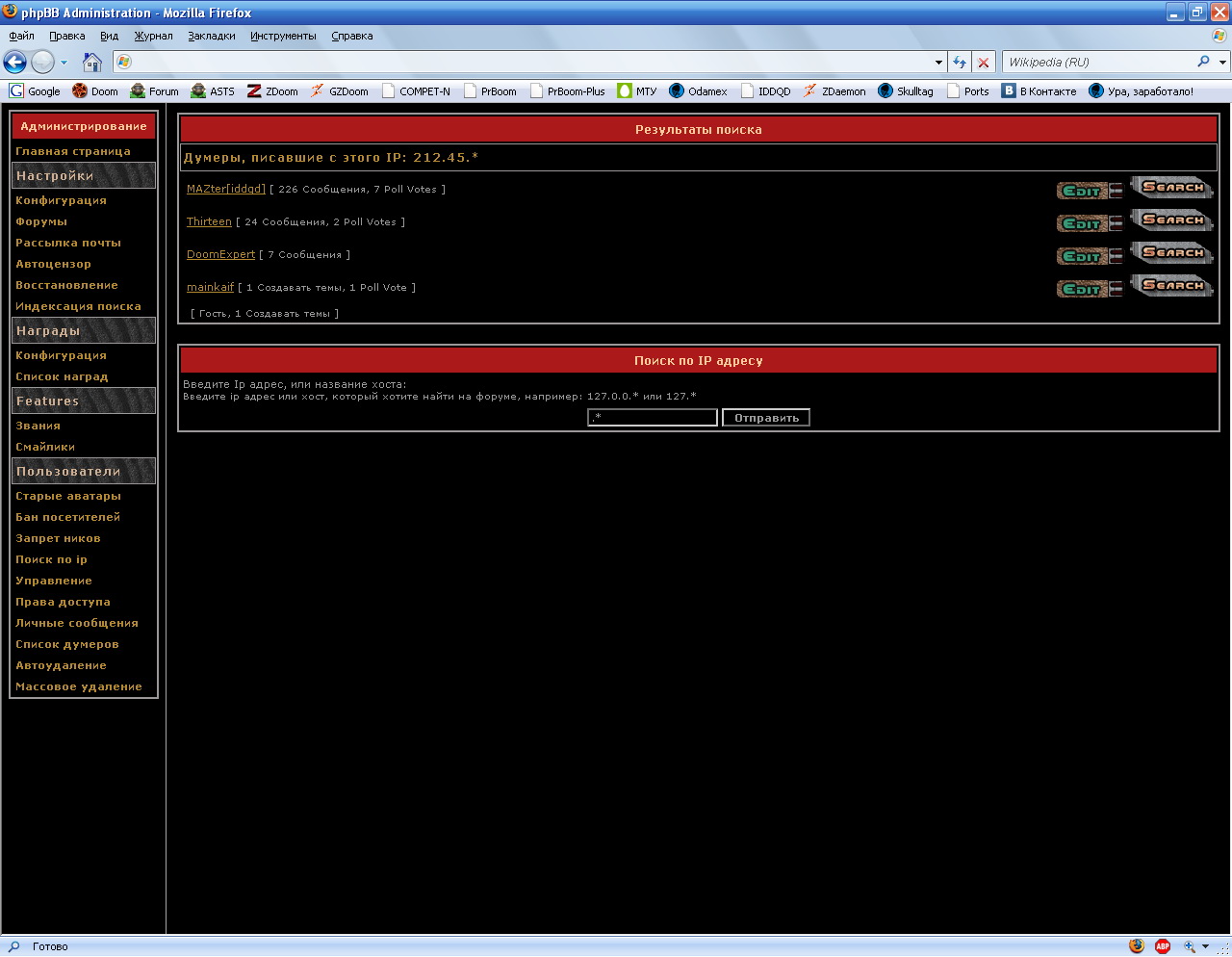Screen dimensions: 1232x957
Task: Click the Search icon for mainkaif
Action: pos(1171,286)
